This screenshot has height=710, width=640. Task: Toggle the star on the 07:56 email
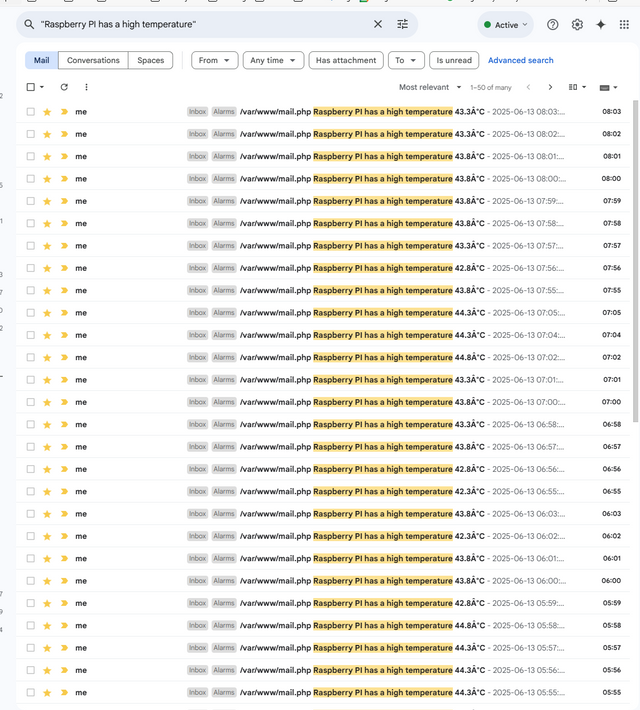(x=47, y=268)
